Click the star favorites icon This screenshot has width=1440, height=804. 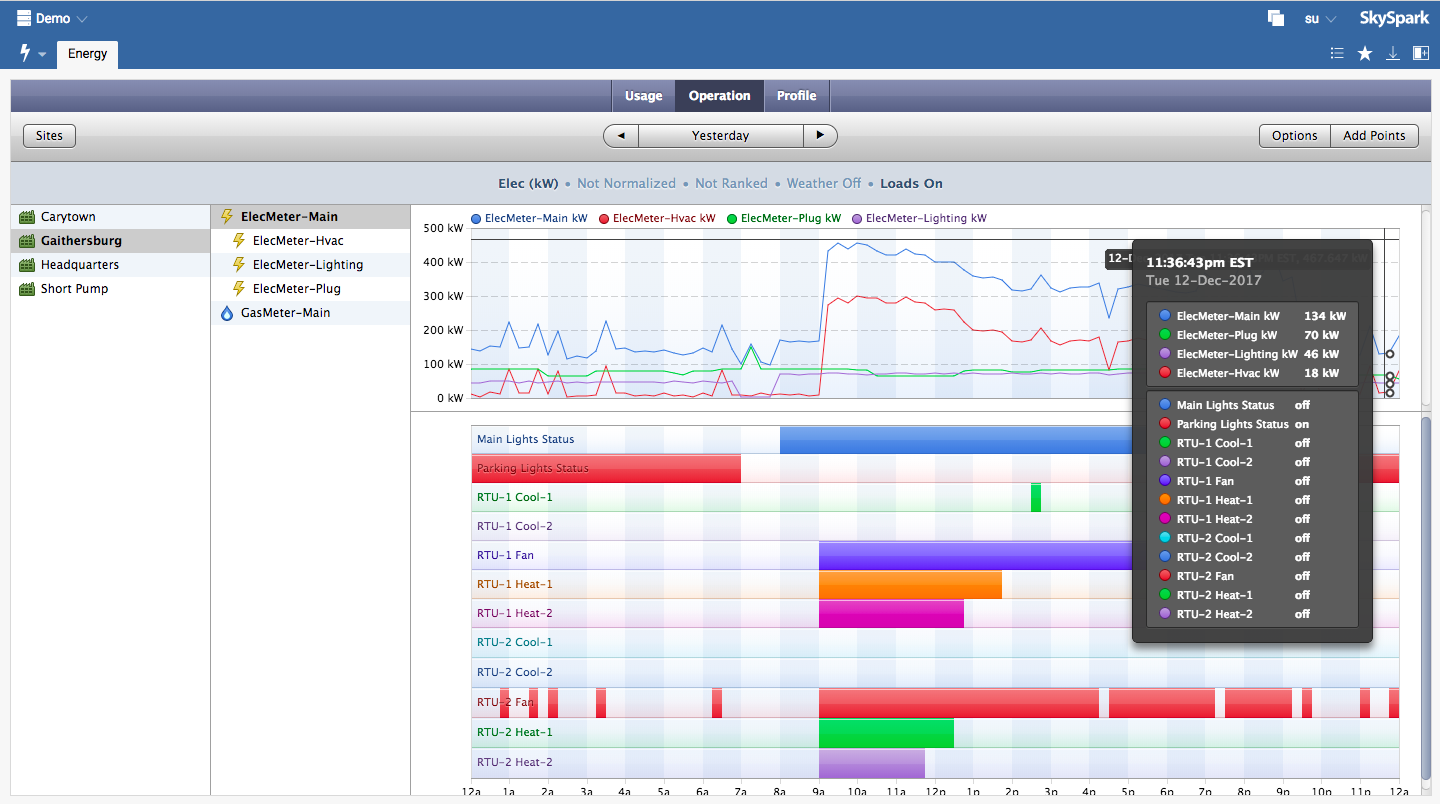click(1365, 54)
